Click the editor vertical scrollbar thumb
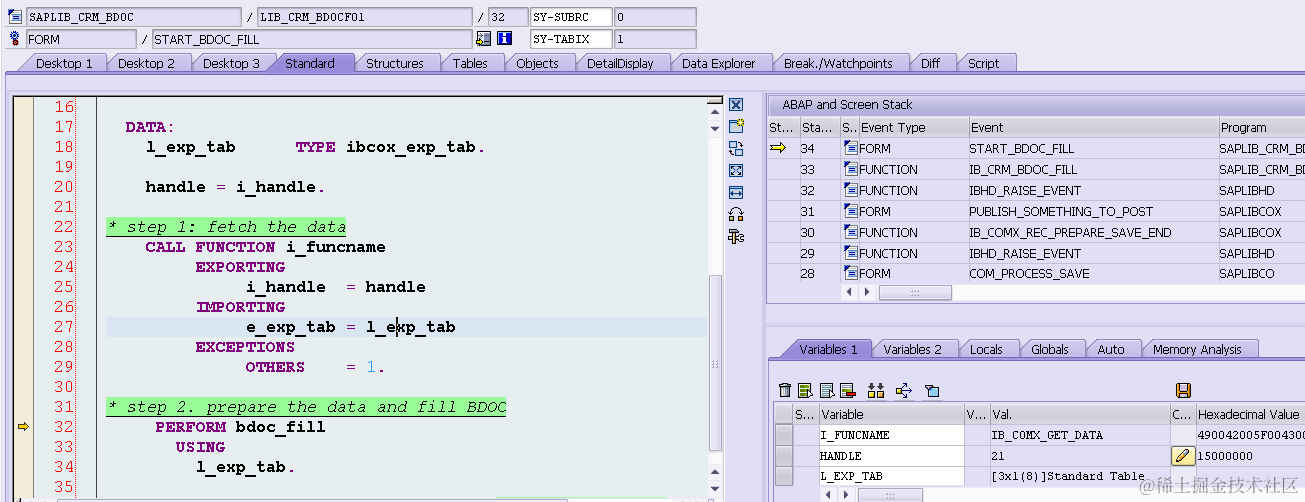 tap(714, 362)
